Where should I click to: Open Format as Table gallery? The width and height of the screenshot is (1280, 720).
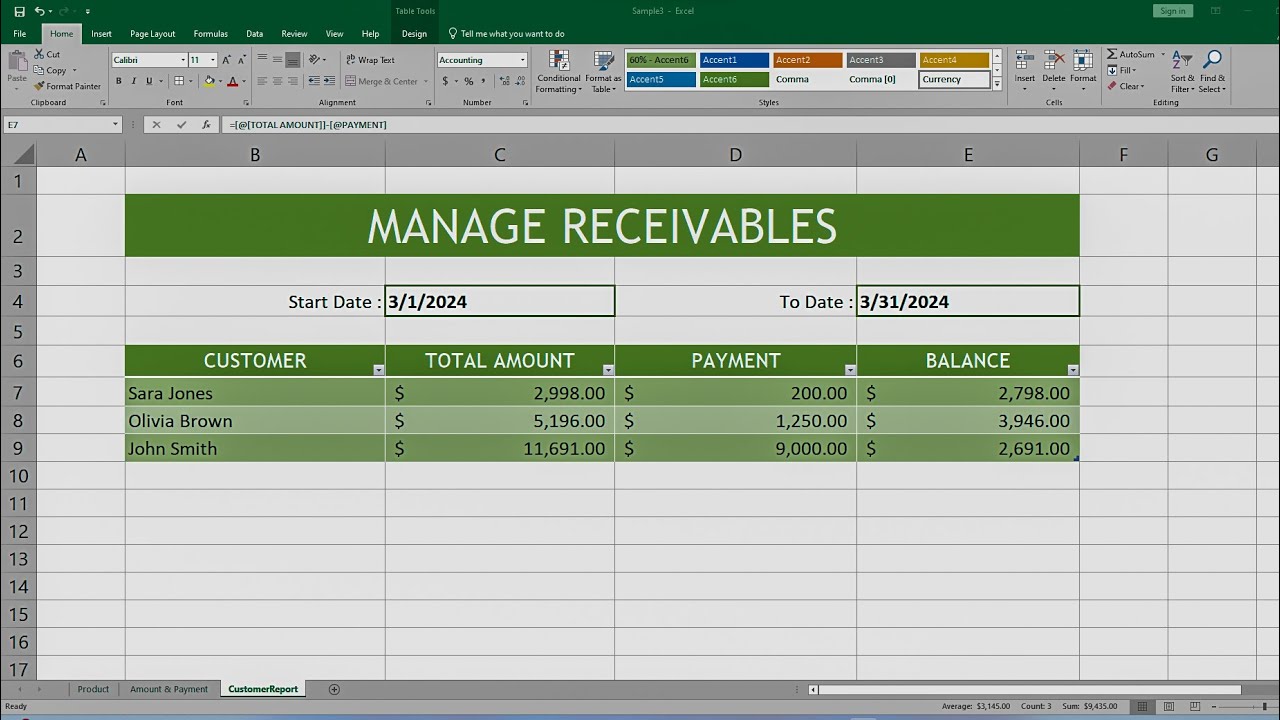[x=603, y=71]
